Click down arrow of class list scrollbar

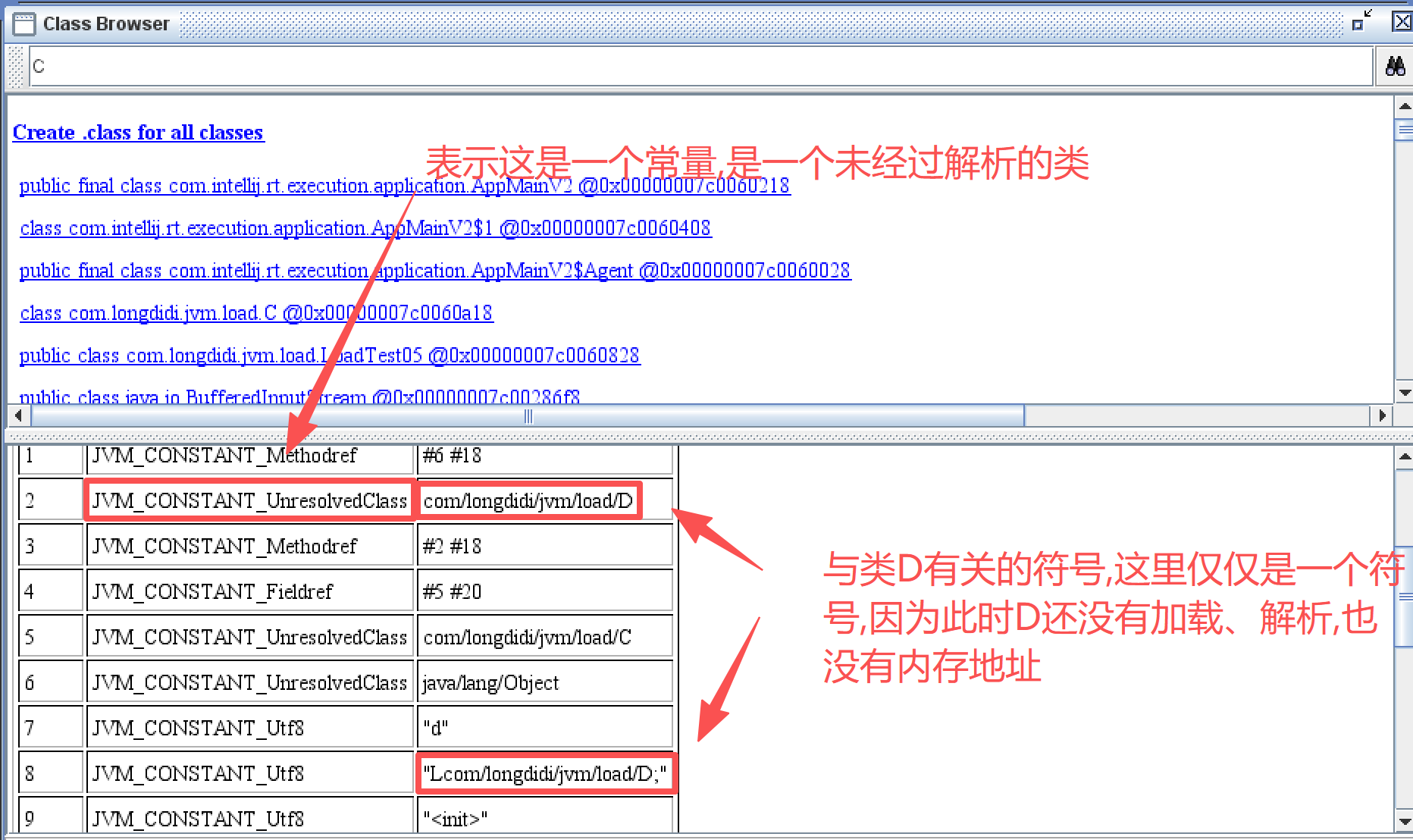1404,393
